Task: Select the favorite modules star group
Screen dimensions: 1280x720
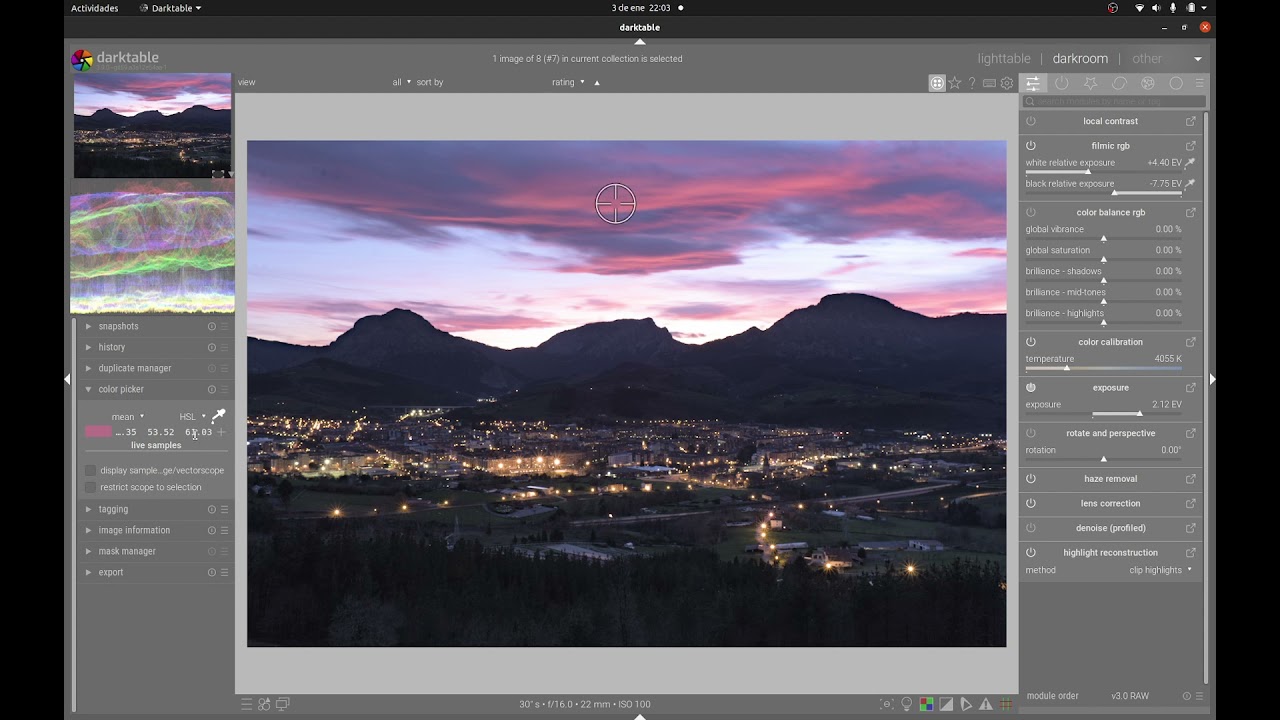Action: click(1091, 83)
